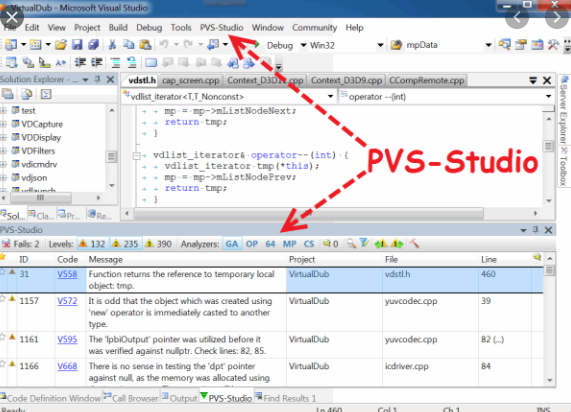Toggle the CS analyzer filter
Viewport: 571px width, 412px height.
309,244
